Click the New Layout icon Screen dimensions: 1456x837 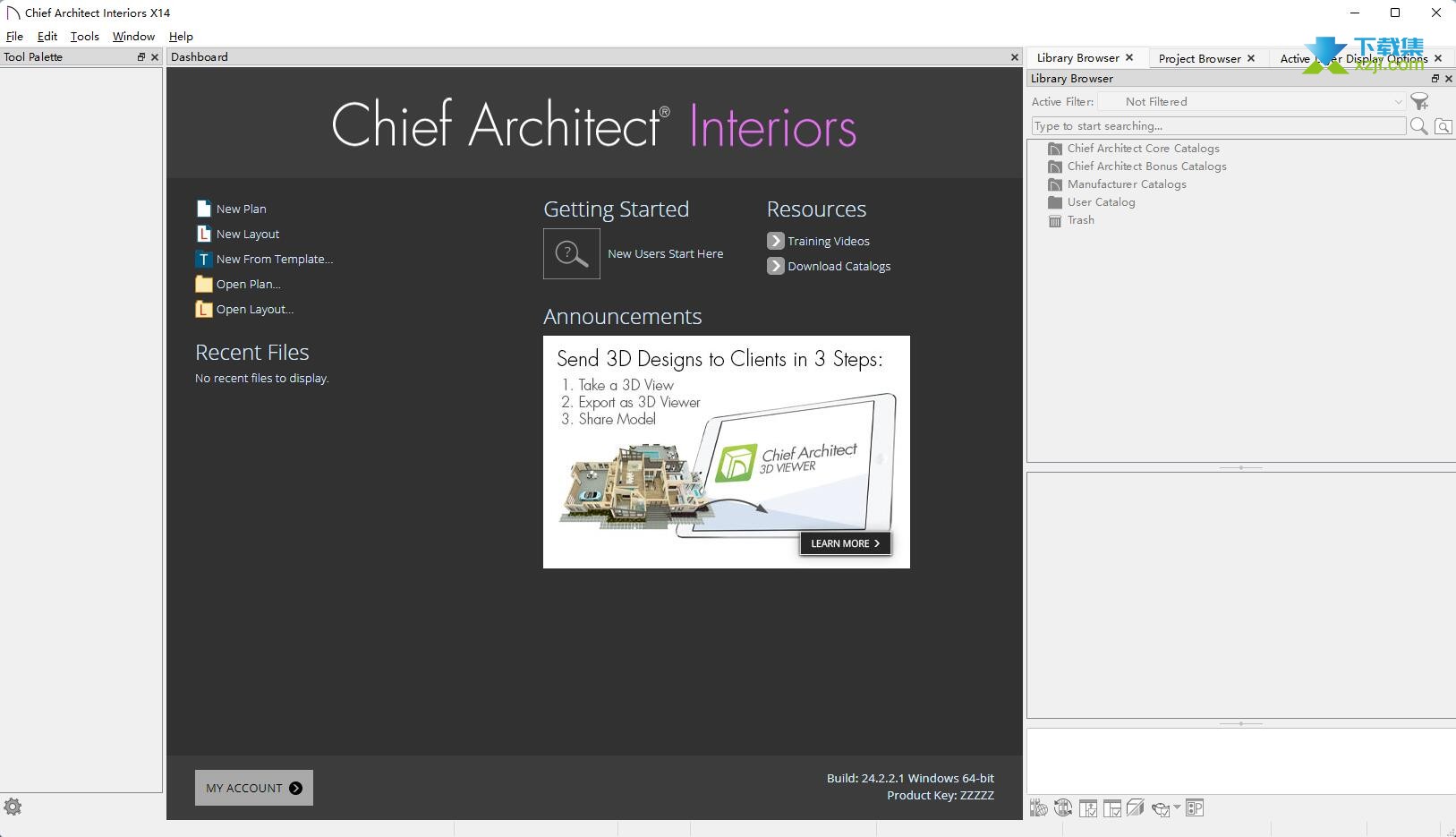(203, 234)
